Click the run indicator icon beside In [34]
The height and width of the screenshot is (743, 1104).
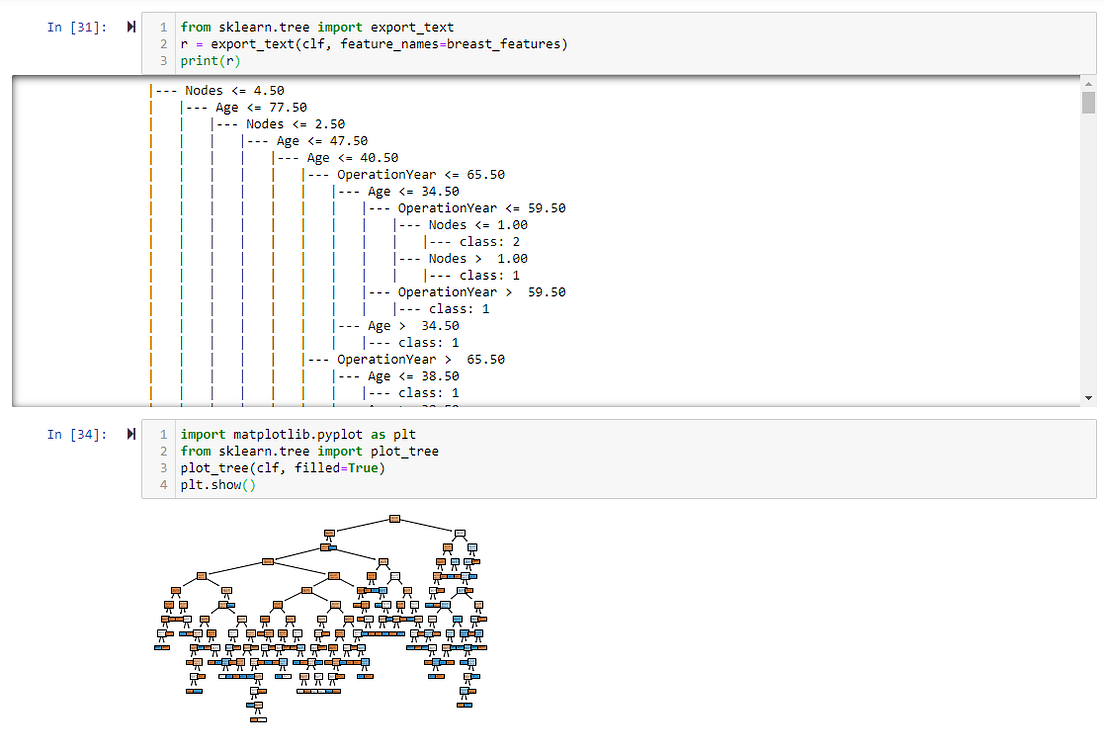130,434
